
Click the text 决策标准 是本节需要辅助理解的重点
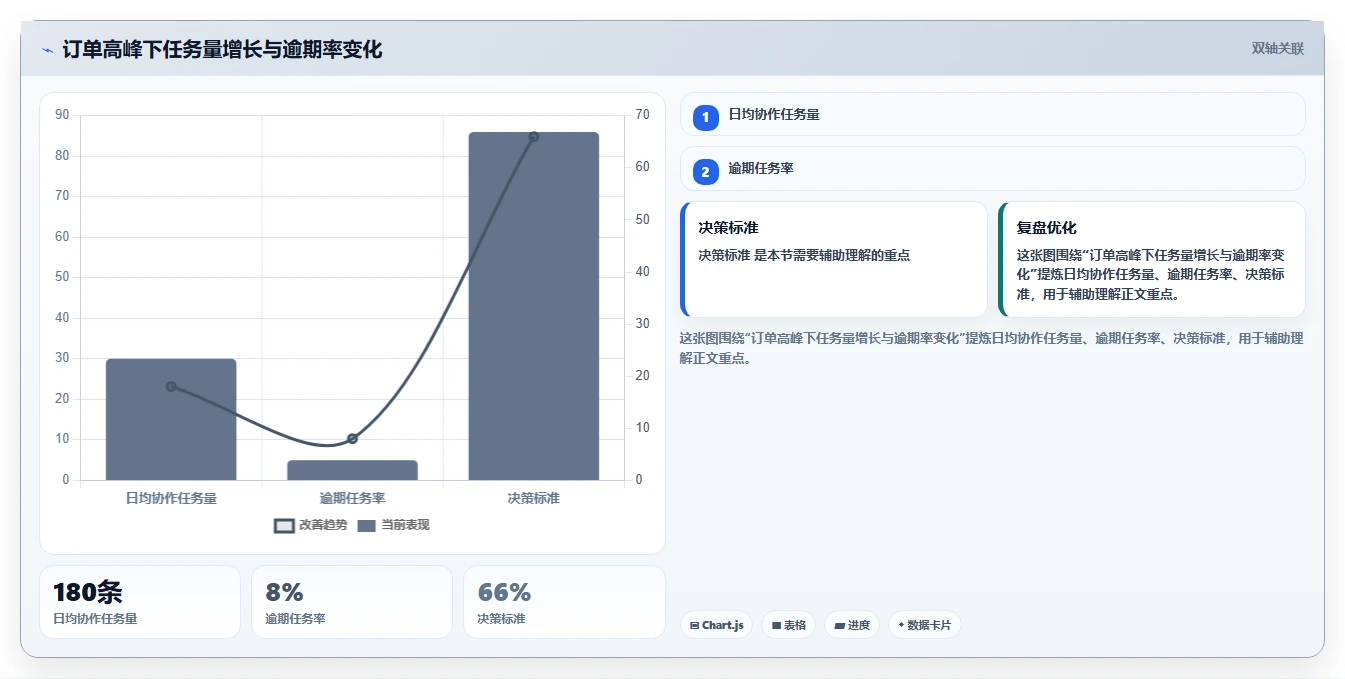tap(804, 255)
